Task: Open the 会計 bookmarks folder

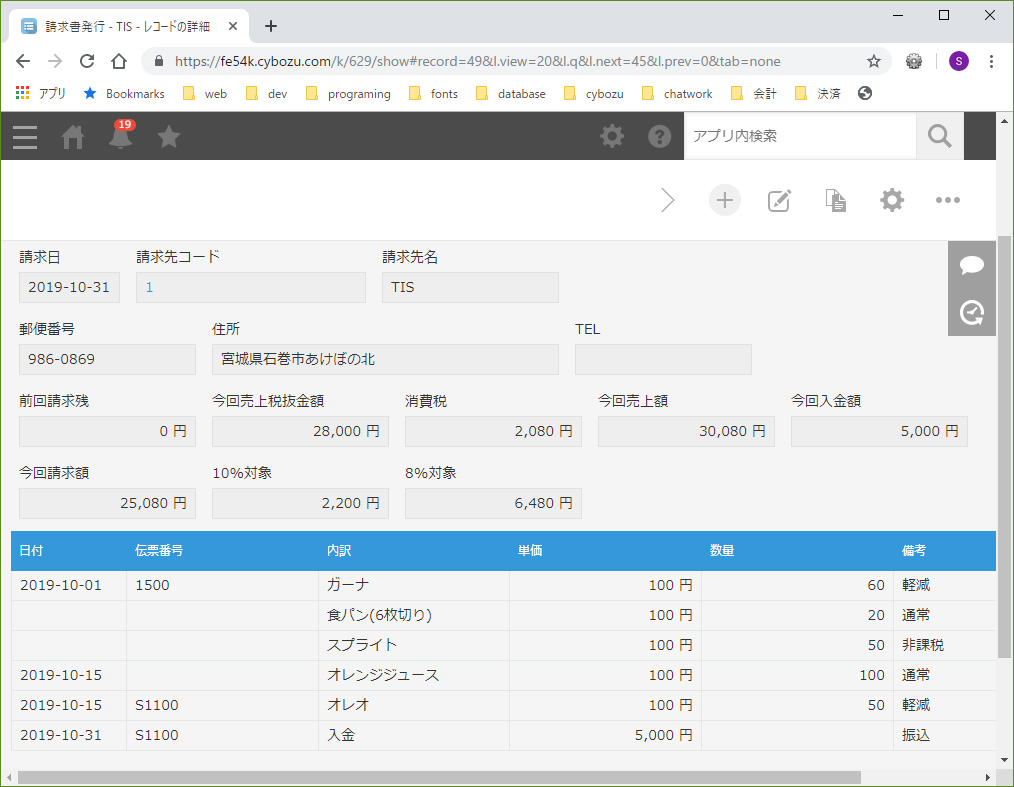Action: (753, 94)
